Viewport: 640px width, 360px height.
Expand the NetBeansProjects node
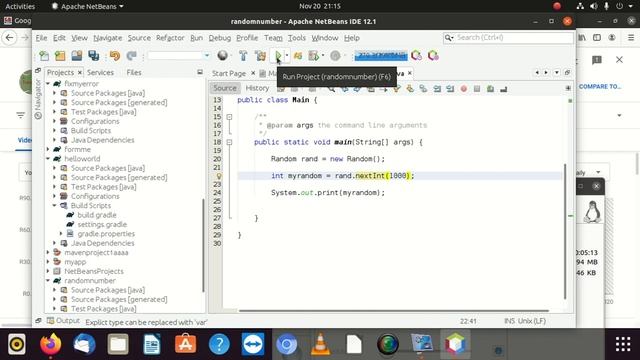click(48, 271)
